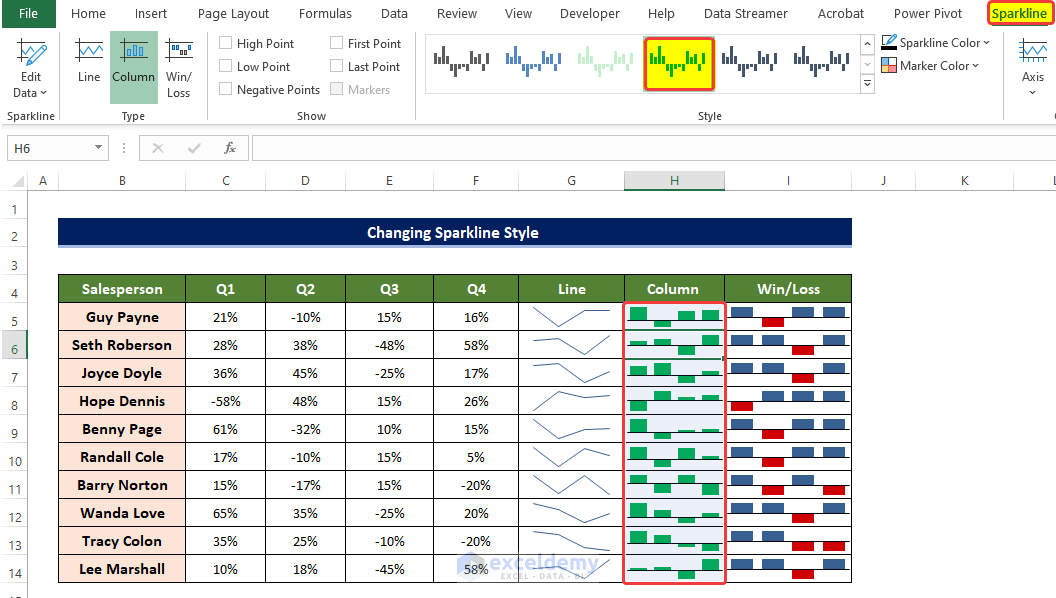Expand the Style gallery More button

pyautogui.click(x=867, y=84)
